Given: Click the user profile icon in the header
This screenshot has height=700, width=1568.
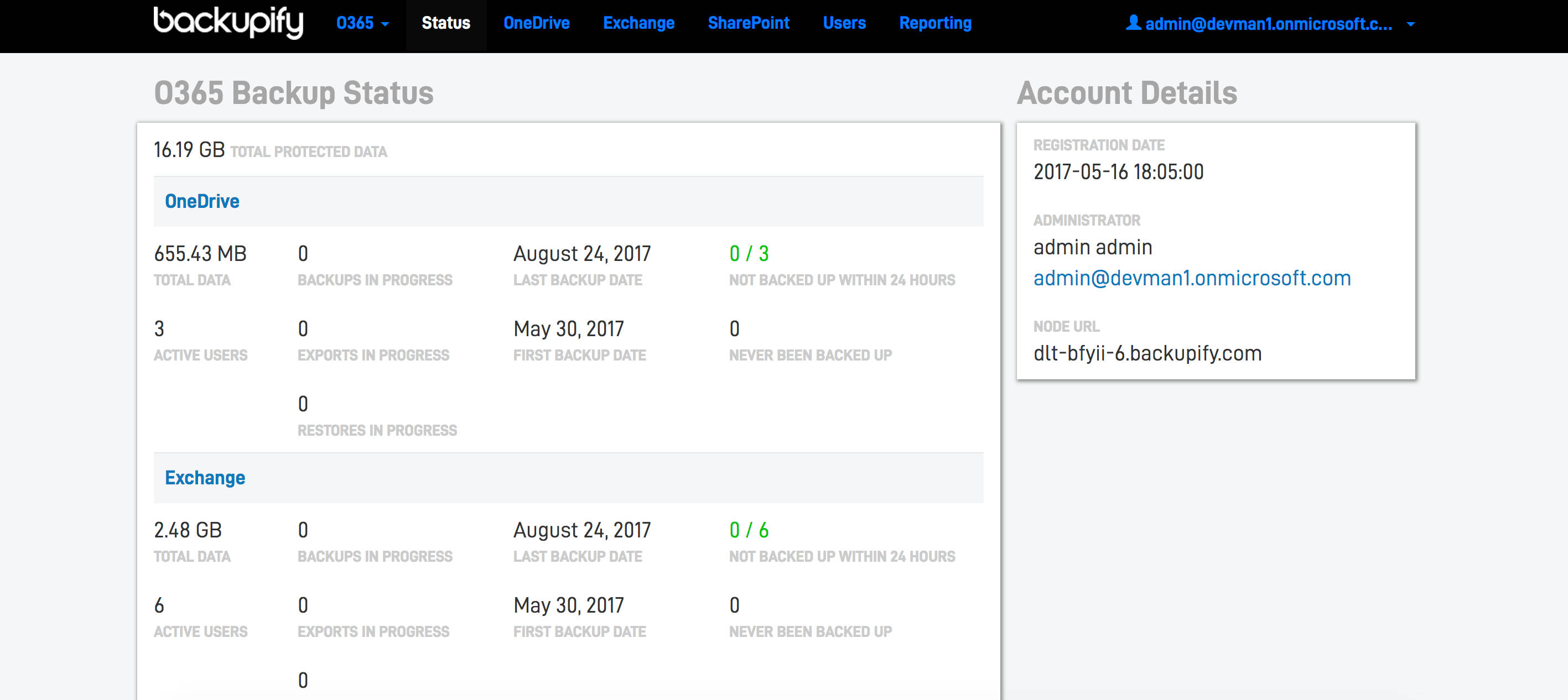Looking at the screenshot, I should point(1133,23).
